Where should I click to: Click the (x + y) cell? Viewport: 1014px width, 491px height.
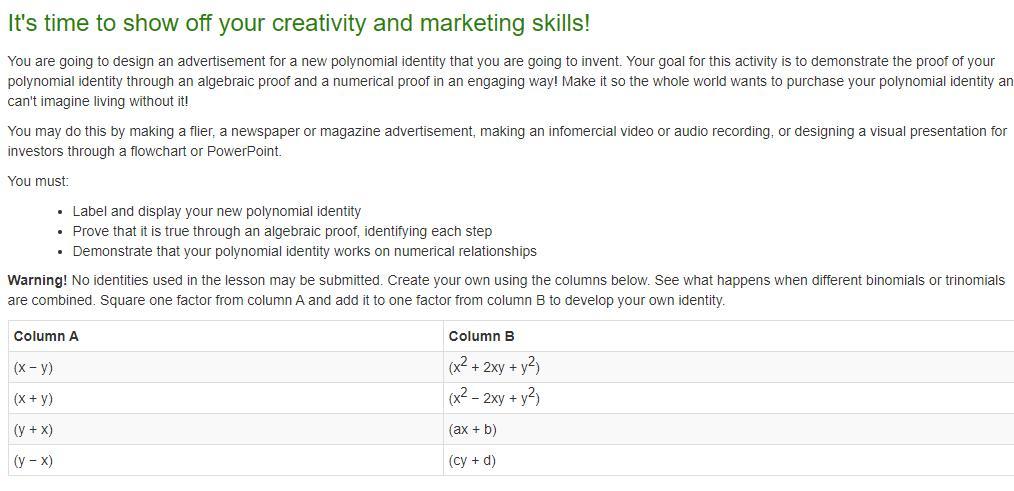(226, 398)
